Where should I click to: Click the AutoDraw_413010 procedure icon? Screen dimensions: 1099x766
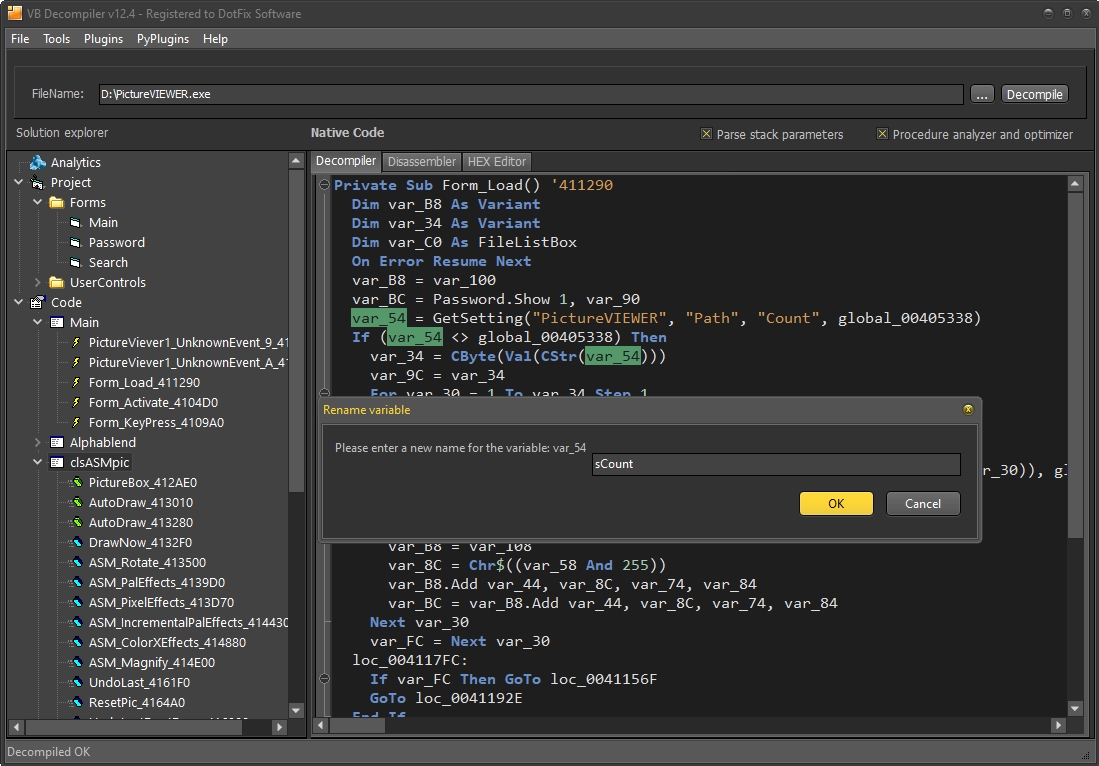[76, 502]
